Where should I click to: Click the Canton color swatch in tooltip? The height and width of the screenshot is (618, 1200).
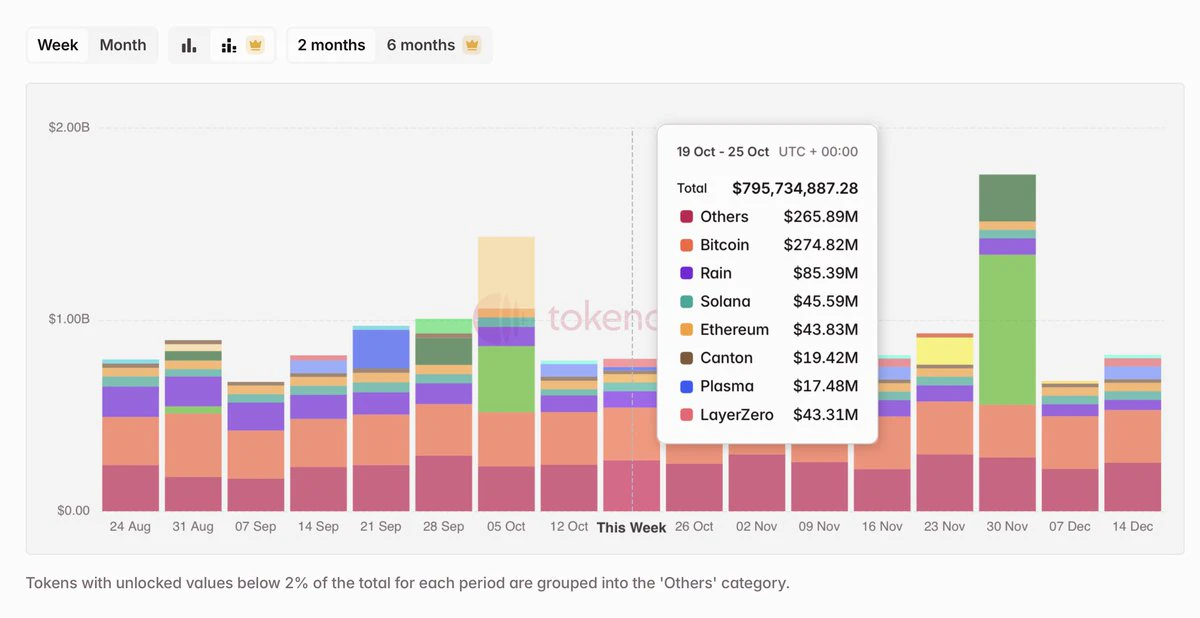click(x=686, y=358)
